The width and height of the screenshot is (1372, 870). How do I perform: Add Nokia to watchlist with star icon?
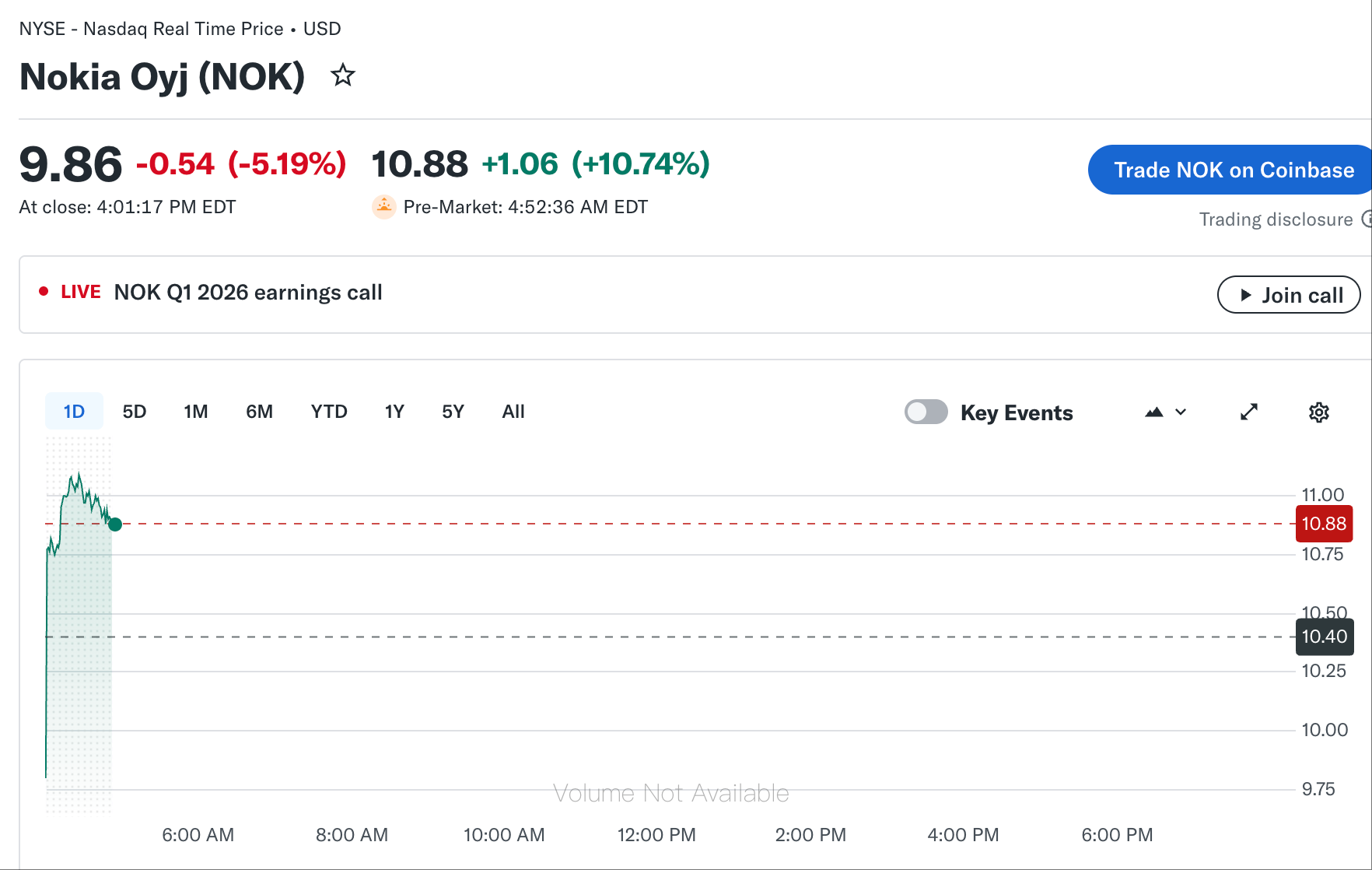click(343, 75)
